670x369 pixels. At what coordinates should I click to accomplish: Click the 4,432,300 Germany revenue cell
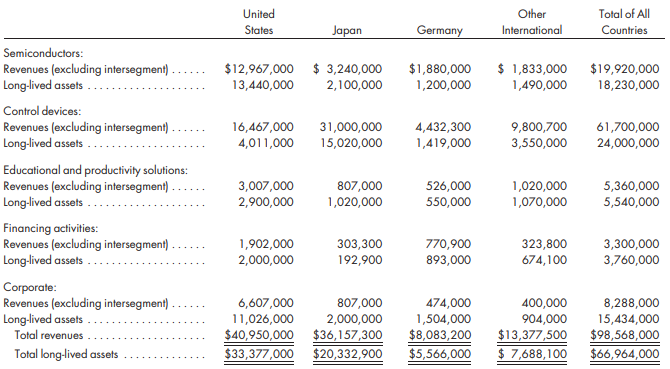coord(443,127)
